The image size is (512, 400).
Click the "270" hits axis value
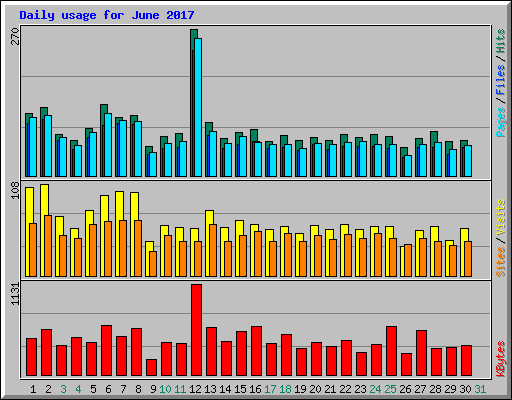15,37
